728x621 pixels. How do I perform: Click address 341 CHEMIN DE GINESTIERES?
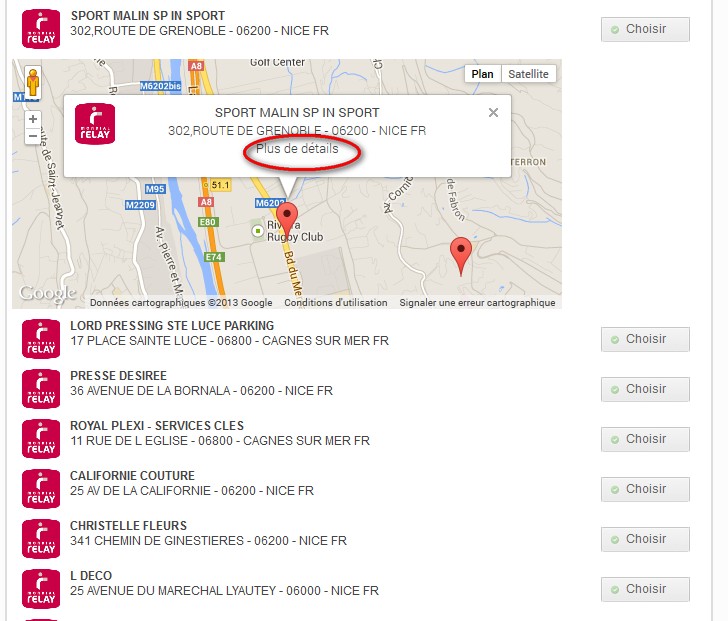coord(208,541)
